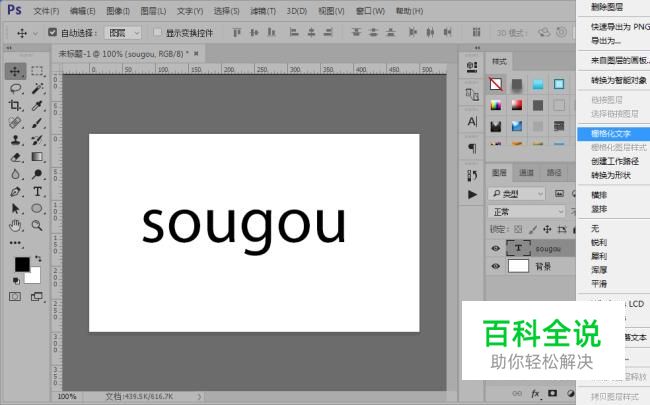Click the auto-align layers icon
650x405 pixels.
(x=476, y=32)
